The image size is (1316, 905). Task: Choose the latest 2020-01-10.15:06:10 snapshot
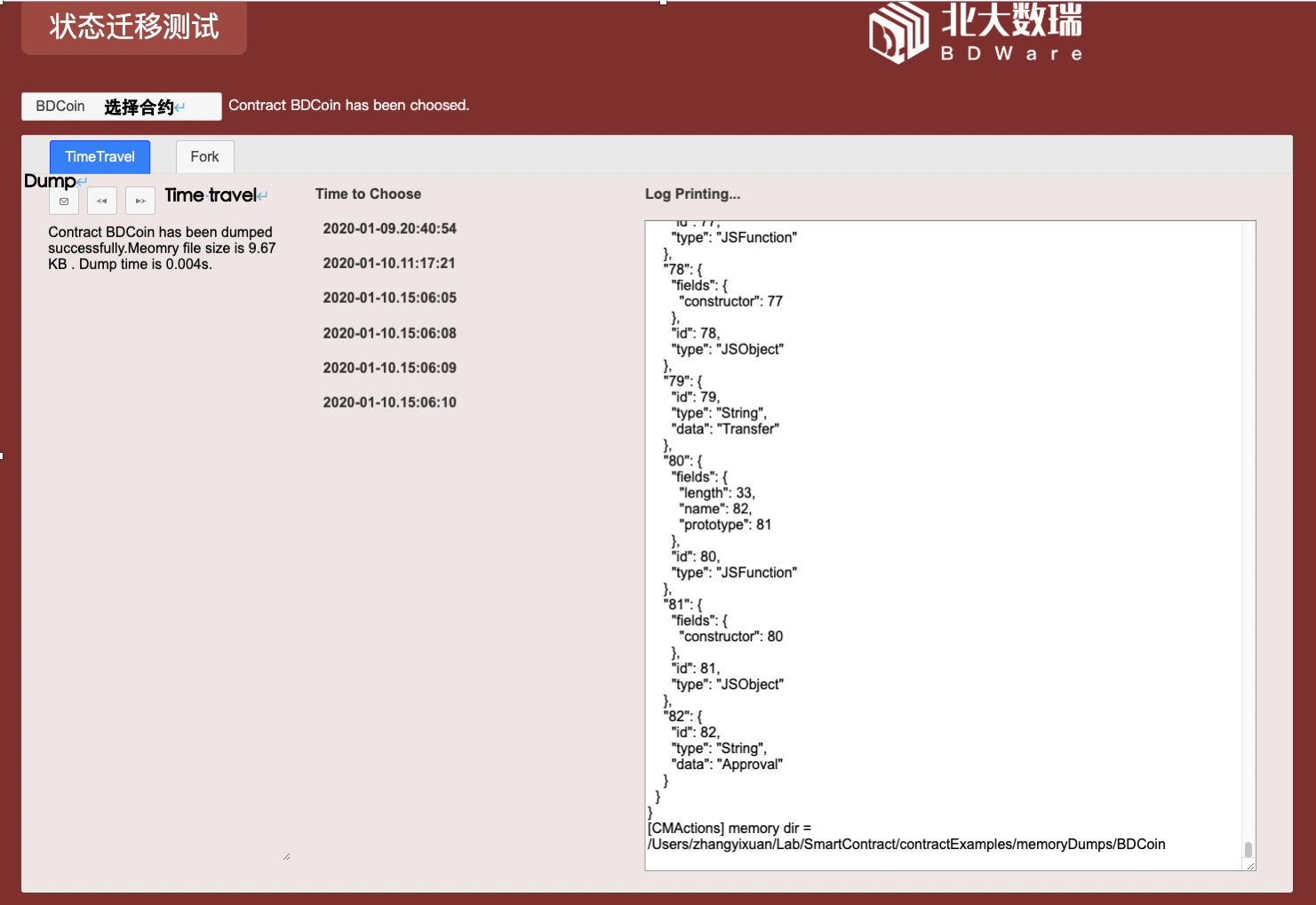click(x=389, y=403)
